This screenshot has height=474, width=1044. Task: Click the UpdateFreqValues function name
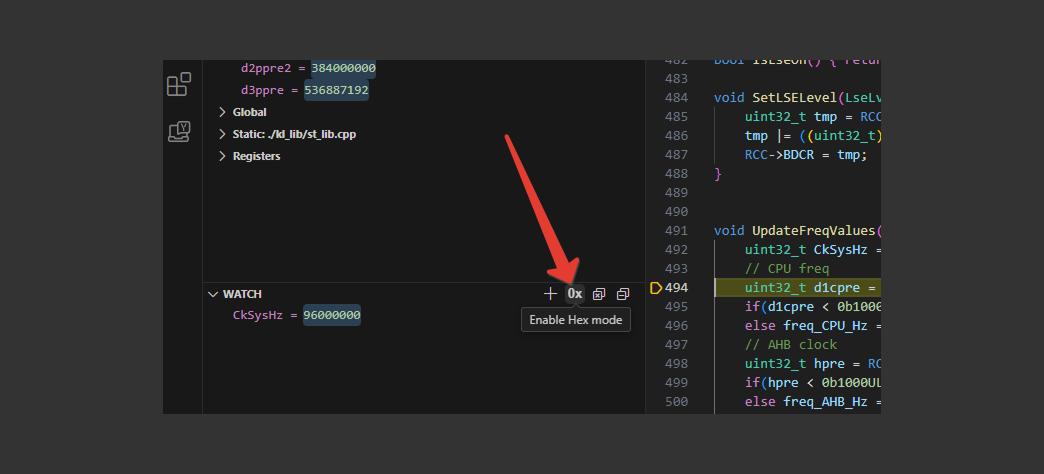[x=814, y=230]
